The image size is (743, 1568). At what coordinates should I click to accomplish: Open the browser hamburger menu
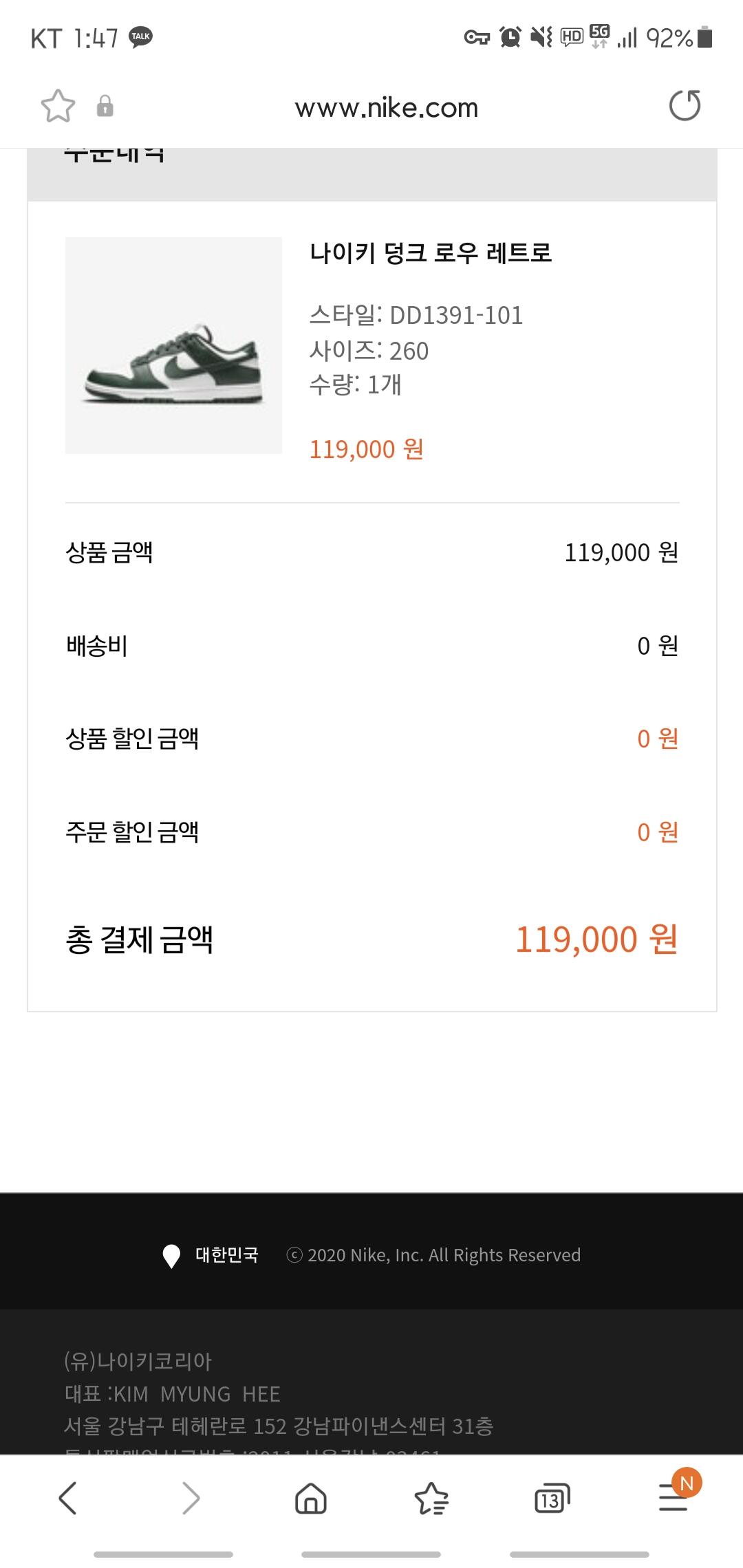[674, 1498]
